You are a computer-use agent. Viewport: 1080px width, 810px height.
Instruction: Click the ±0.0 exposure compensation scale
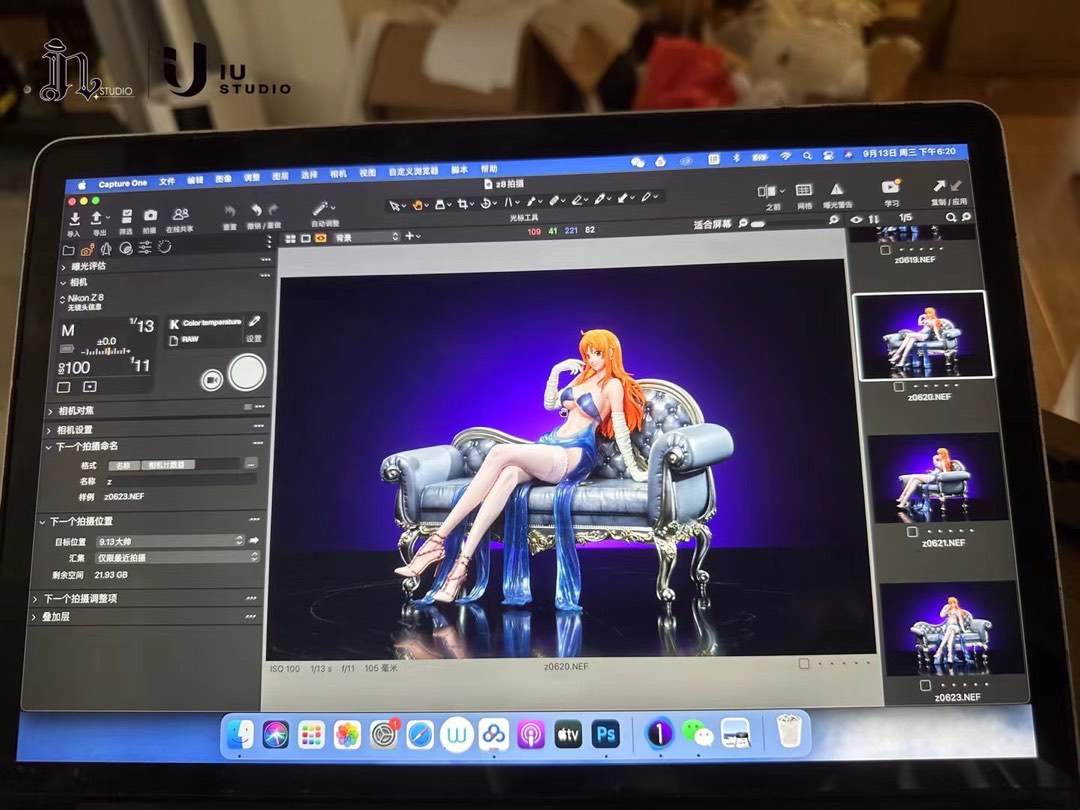tap(105, 346)
